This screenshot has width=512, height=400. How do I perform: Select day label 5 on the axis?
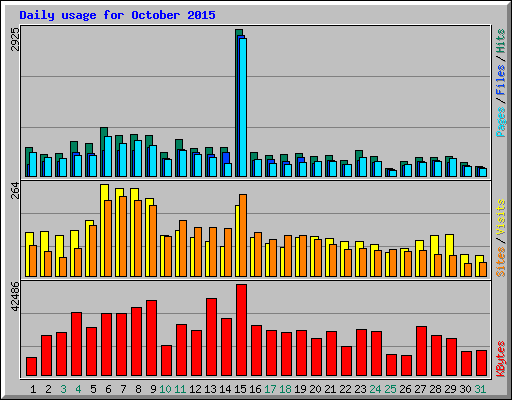93,389
